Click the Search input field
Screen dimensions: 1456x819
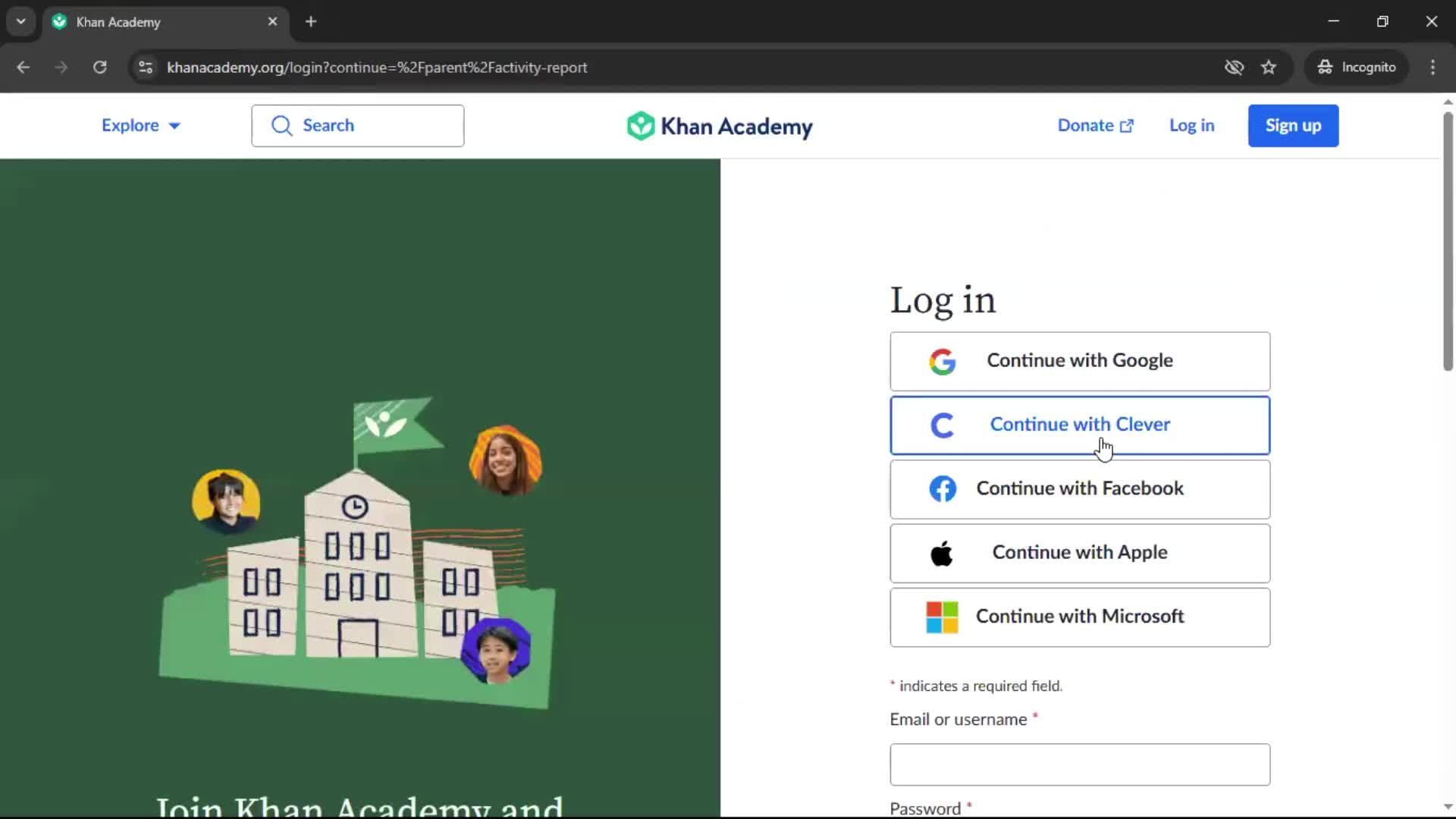[357, 126]
